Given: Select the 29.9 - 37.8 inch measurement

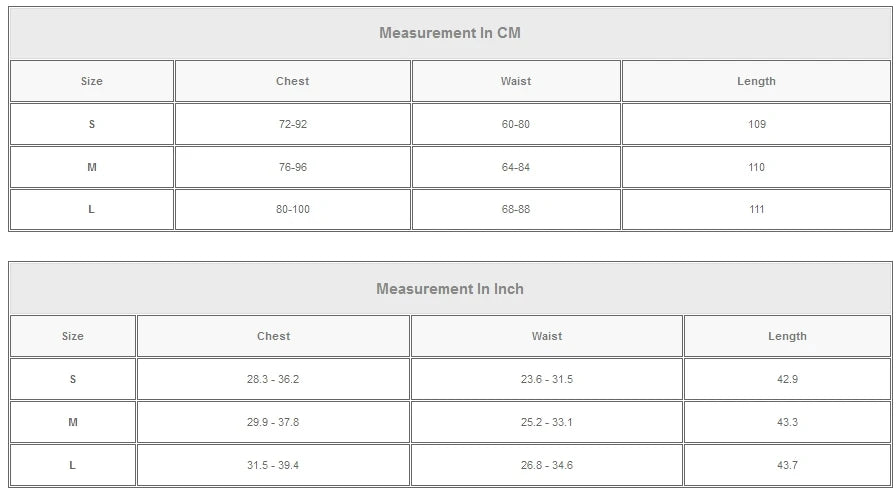Looking at the screenshot, I should [x=273, y=423].
